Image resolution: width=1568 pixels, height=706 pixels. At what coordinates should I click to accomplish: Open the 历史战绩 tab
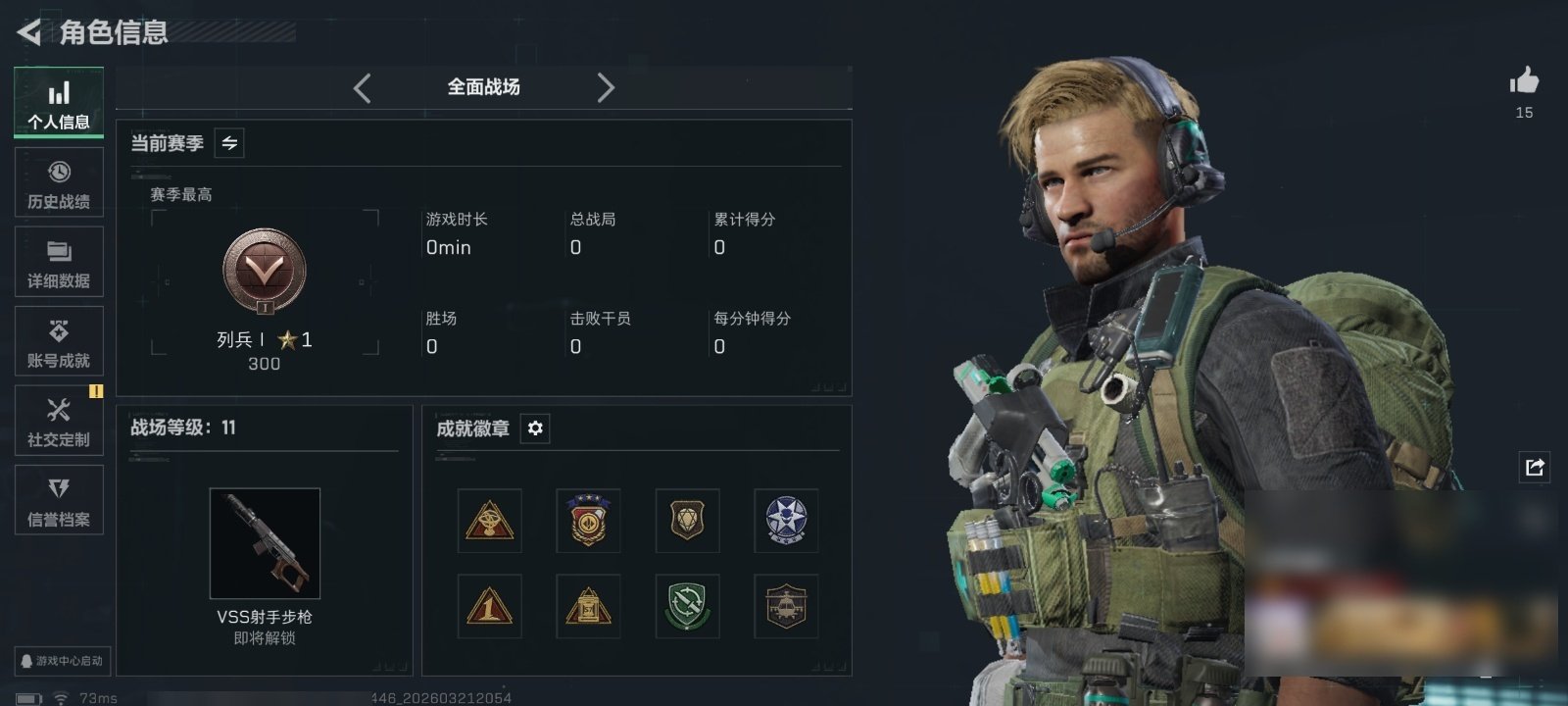(59, 183)
